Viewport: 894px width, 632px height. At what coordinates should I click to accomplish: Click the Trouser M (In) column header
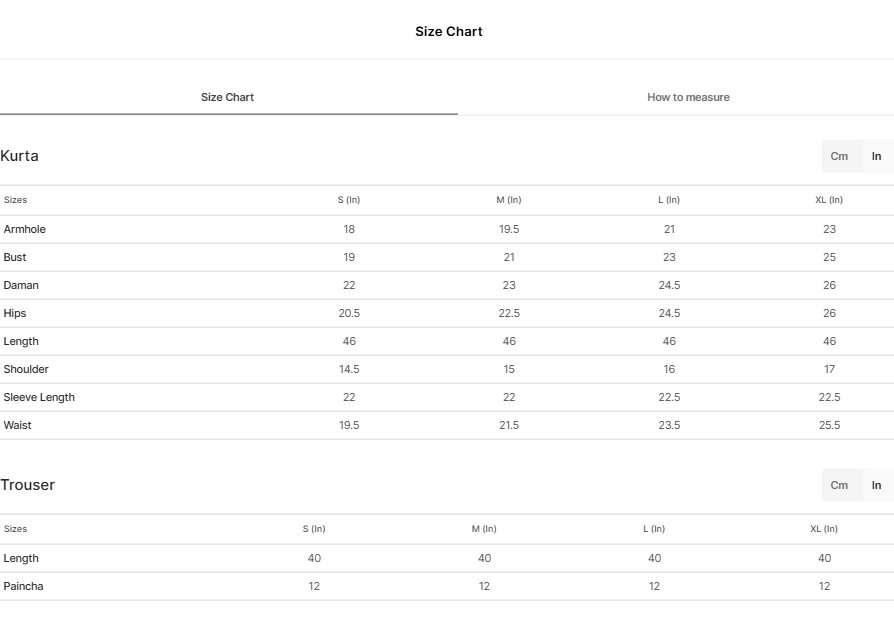click(x=484, y=529)
